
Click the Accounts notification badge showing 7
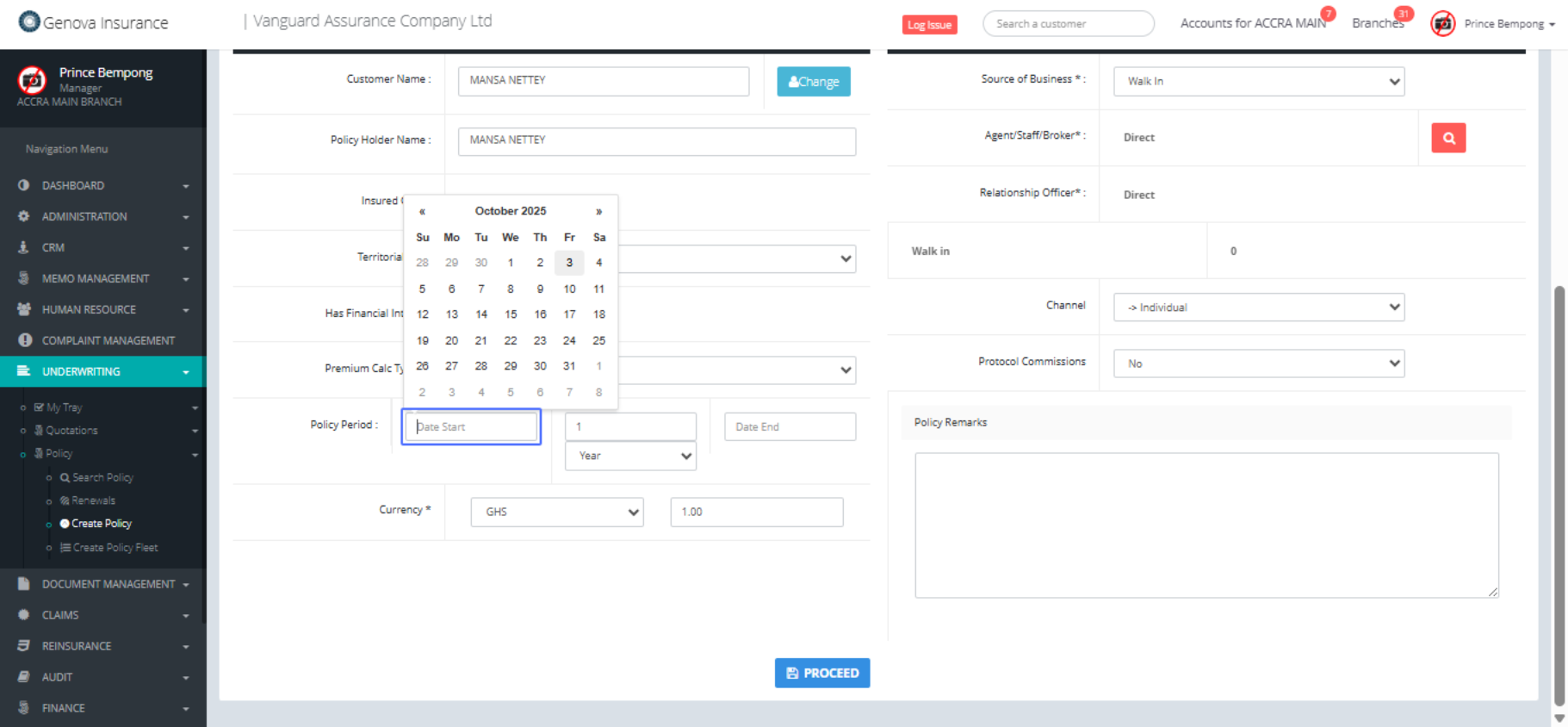tap(1329, 14)
